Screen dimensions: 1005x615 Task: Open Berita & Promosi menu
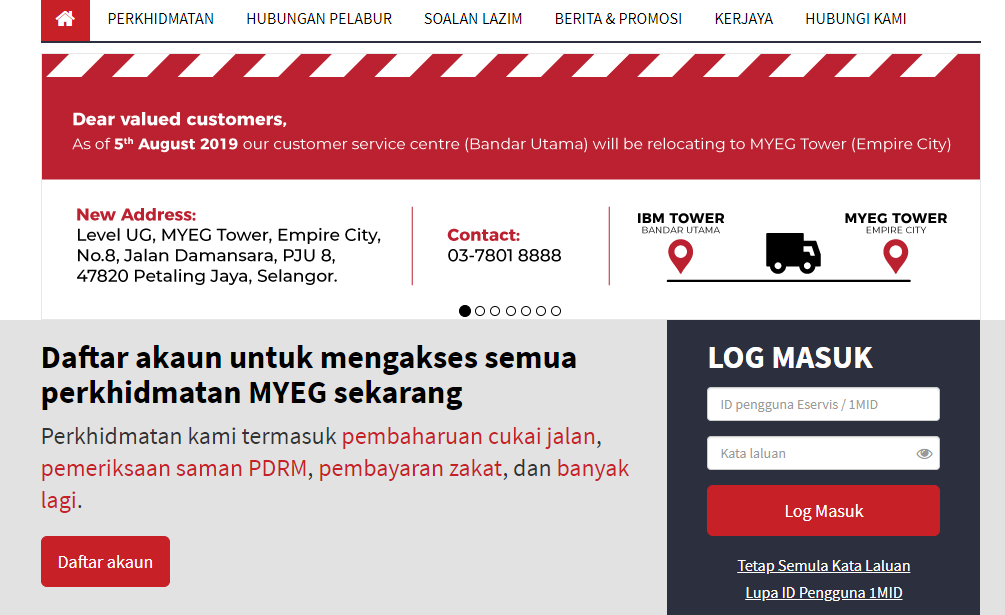click(618, 19)
